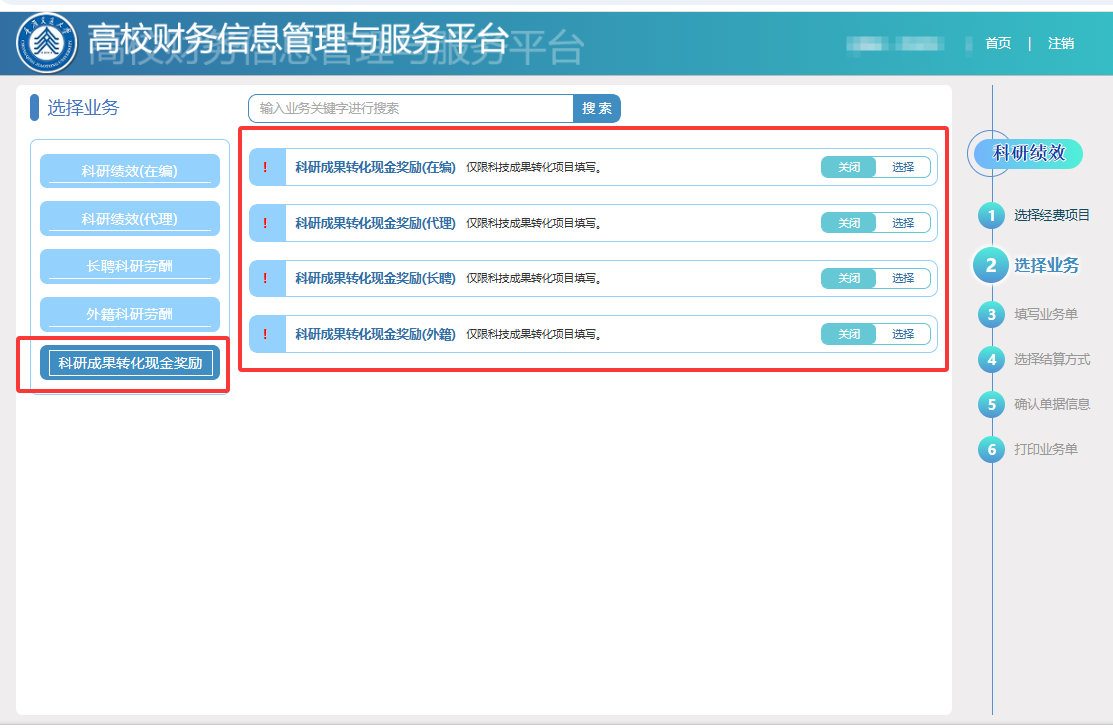This screenshot has height=728, width=1113.
Task: Select 外籍科研劳酬 in left sidebar
Action: point(130,315)
